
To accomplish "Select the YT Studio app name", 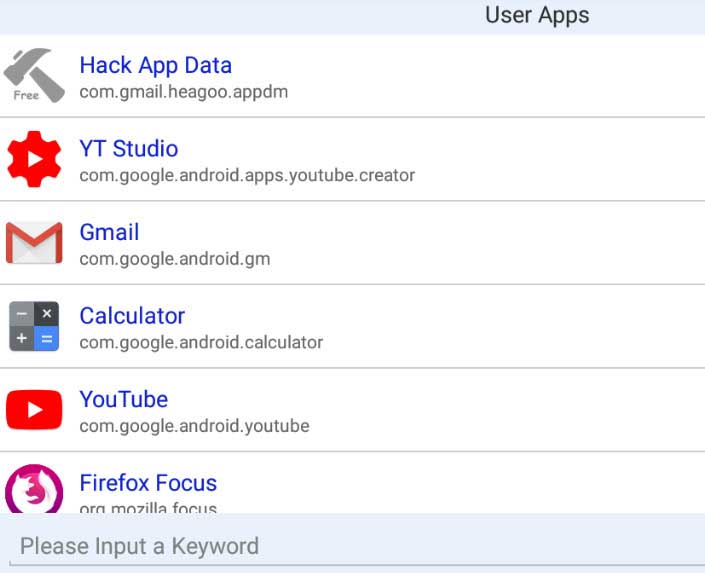I will (129, 148).
